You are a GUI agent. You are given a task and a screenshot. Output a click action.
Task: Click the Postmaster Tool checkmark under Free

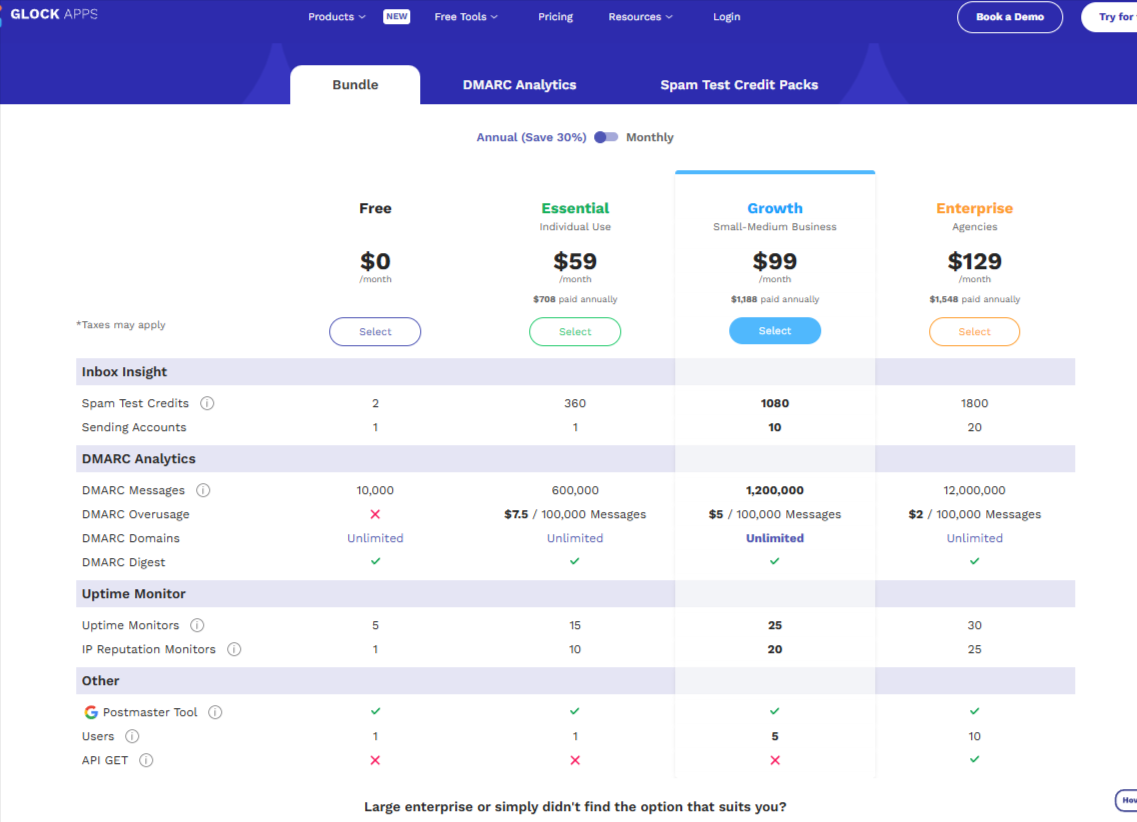[x=375, y=711]
